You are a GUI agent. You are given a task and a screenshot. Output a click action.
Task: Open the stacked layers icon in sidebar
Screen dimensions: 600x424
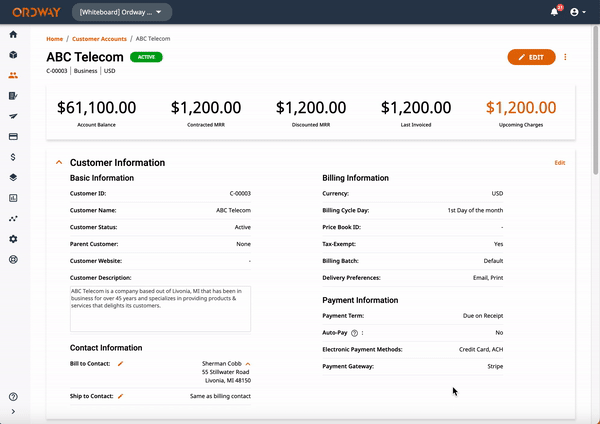coord(13,178)
